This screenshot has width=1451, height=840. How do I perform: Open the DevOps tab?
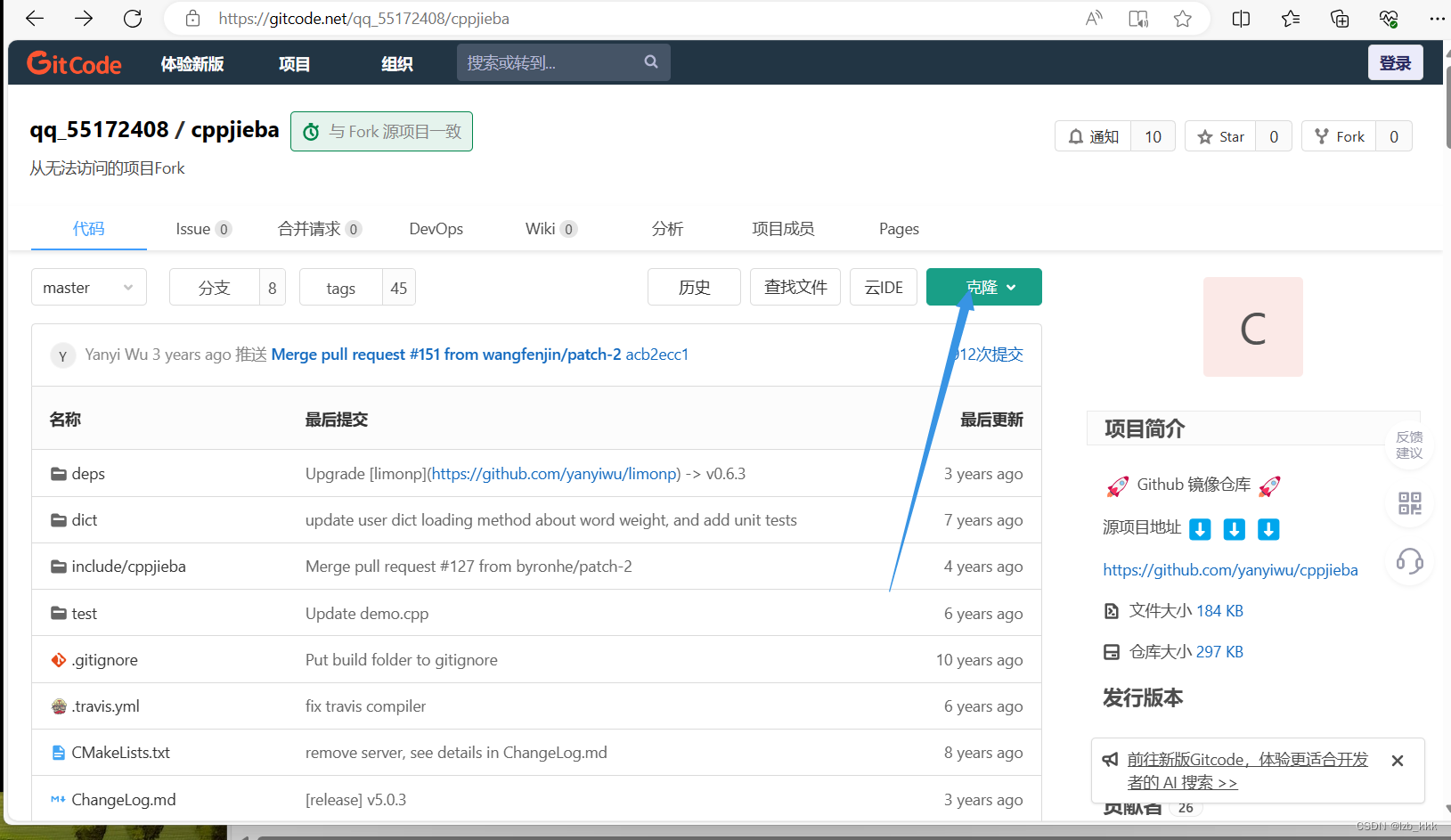point(436,229)
